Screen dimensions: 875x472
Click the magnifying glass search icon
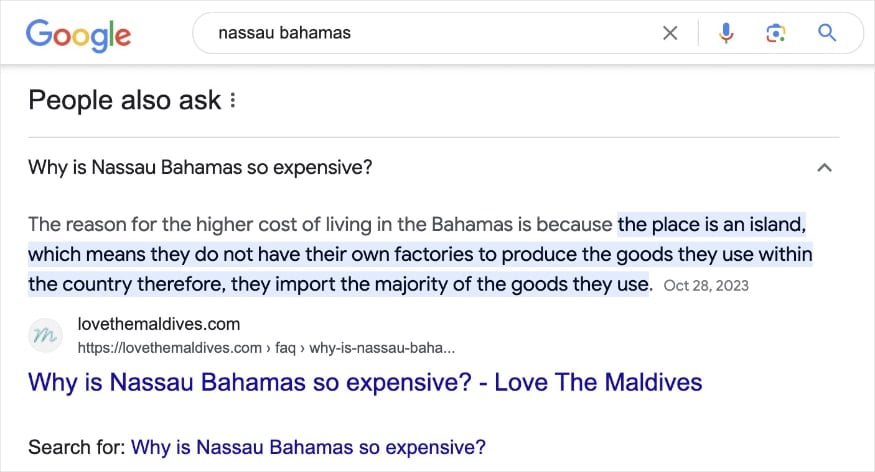coord(827,33)
